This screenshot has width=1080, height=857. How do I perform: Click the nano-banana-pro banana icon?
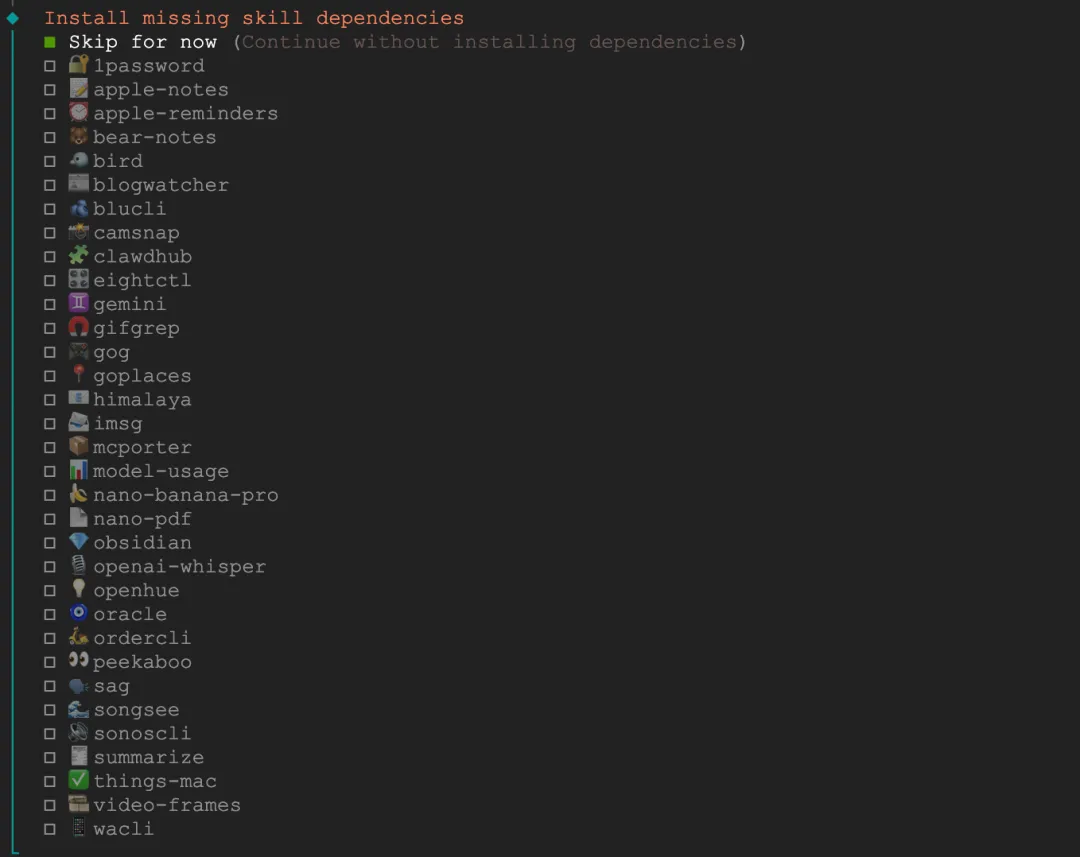79,494
